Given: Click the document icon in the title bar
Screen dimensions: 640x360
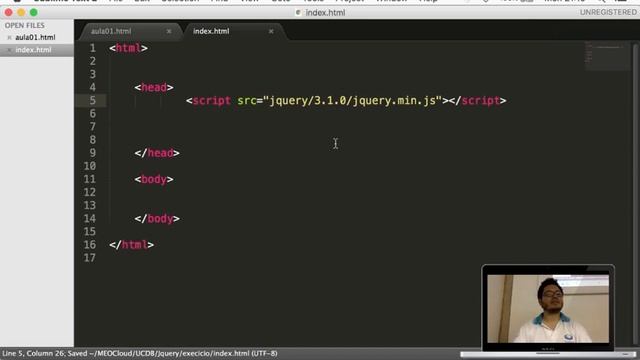Looking at the screenshot, I should pyautogui.click(x=298, y=13).
